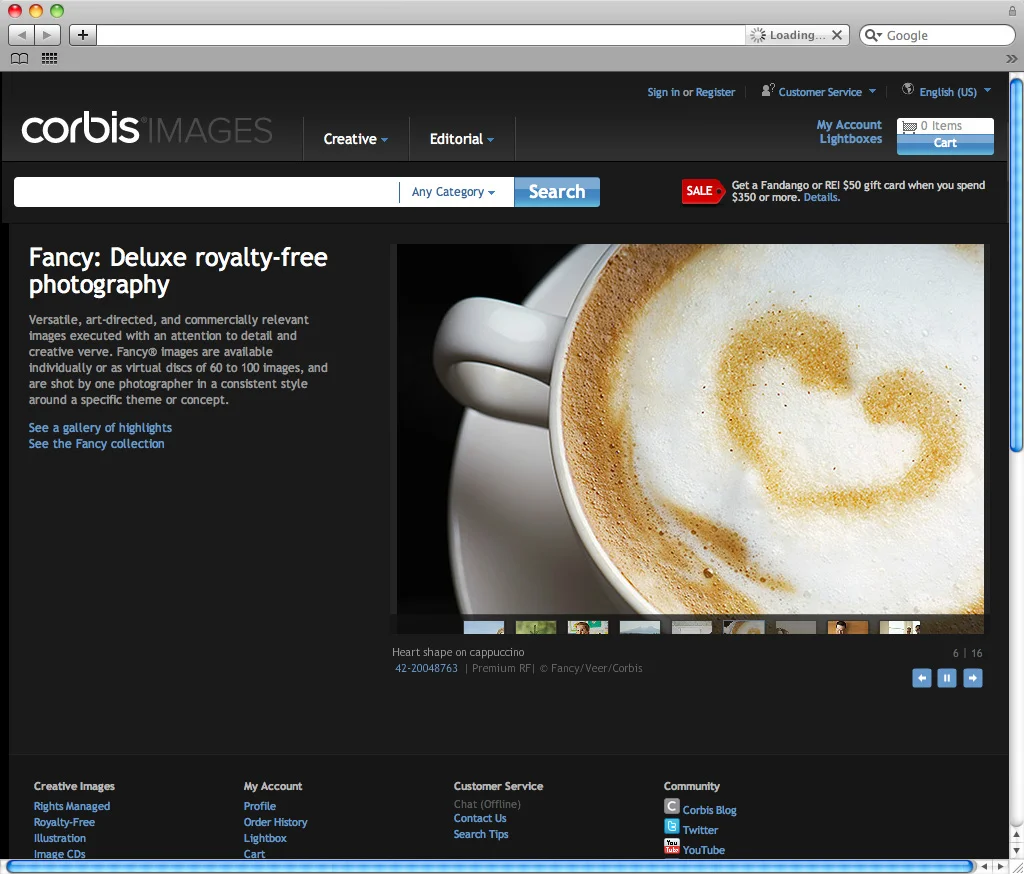Click the padlock icon in title bar
This screenshot has width=1024, height=874.
[1012, 11]
